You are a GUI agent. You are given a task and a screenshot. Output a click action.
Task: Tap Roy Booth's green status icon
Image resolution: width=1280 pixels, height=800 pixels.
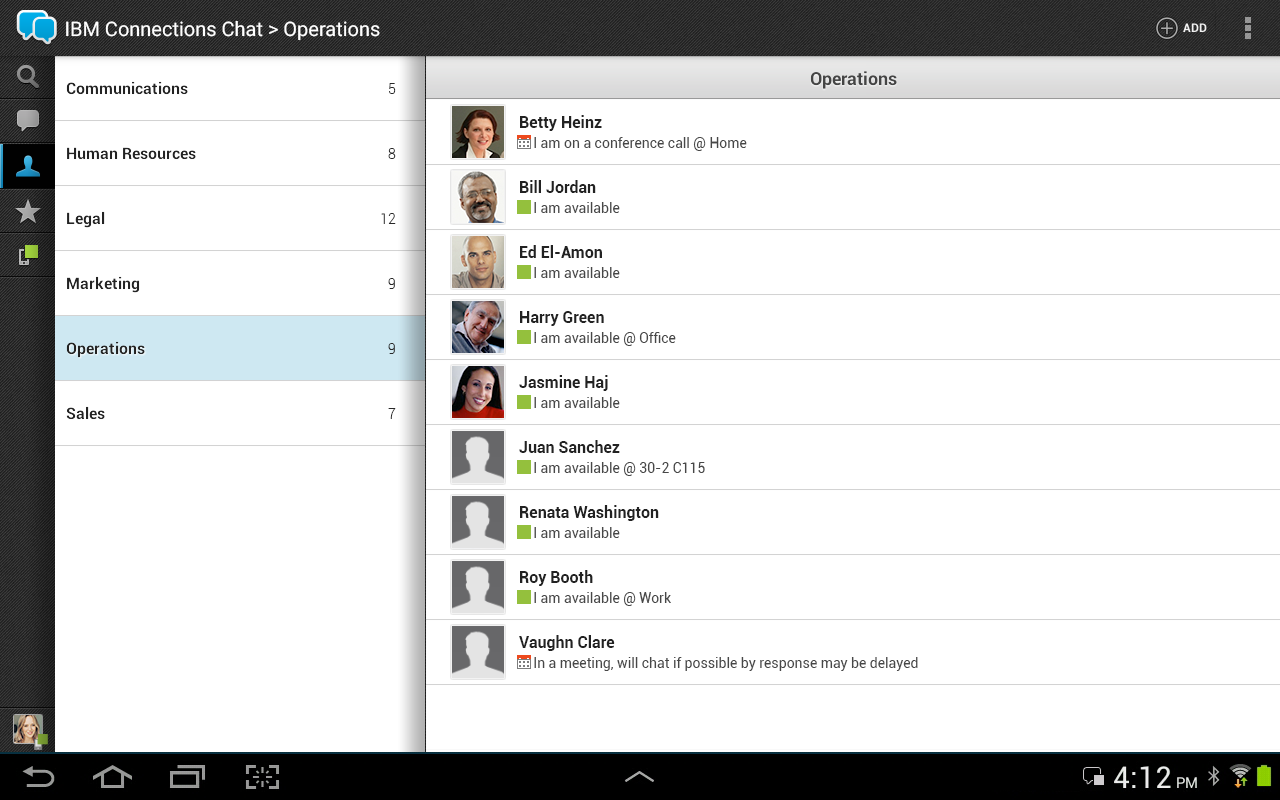[524, 598]
